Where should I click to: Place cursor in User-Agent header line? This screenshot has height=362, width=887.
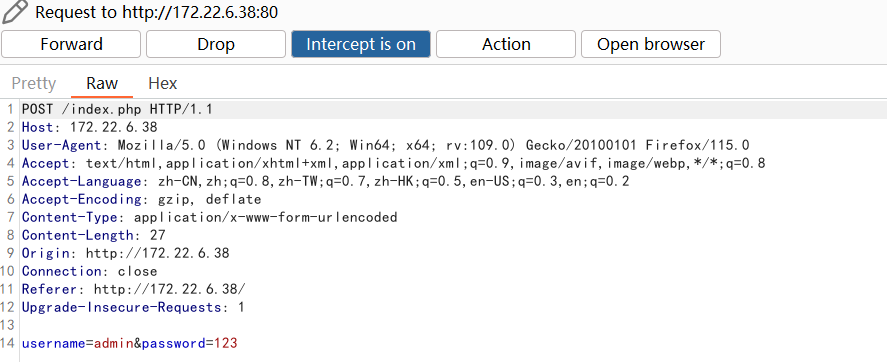point(385,145)
